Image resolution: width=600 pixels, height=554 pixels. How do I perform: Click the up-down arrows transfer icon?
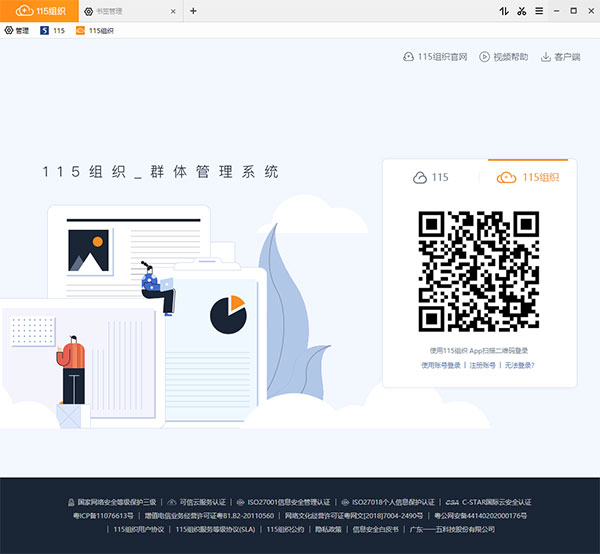coord(504,11)
